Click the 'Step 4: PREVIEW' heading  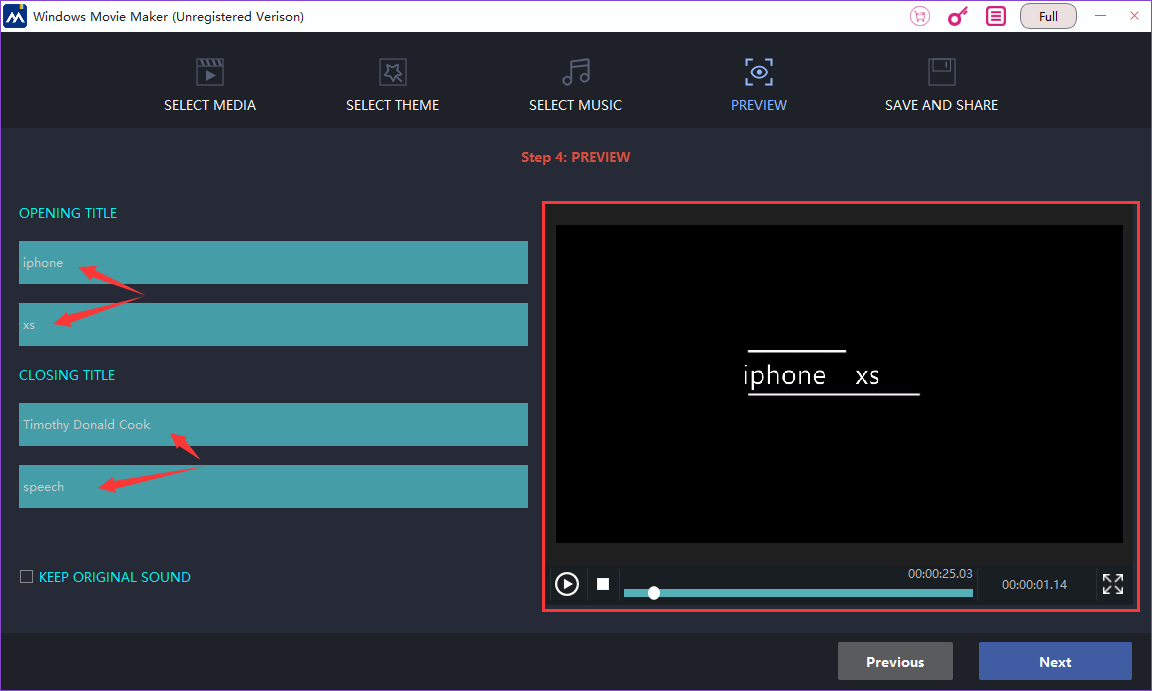click(x=575, y=157)
